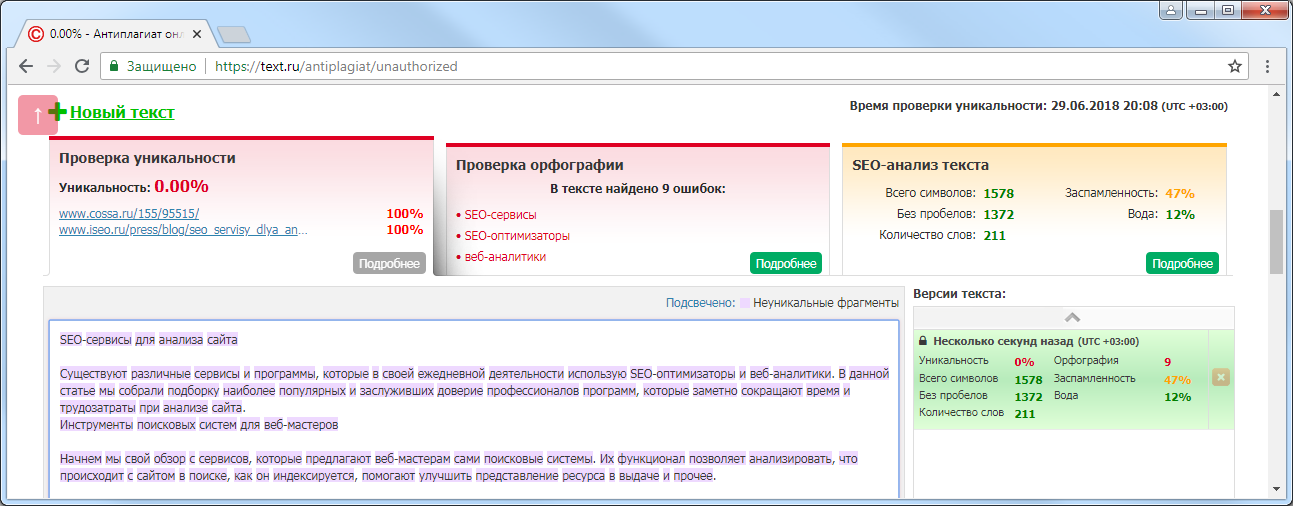Click the gray Подробнее button under uniqueness check
This screenshot has height=506, width=1293.
[389, 263]
